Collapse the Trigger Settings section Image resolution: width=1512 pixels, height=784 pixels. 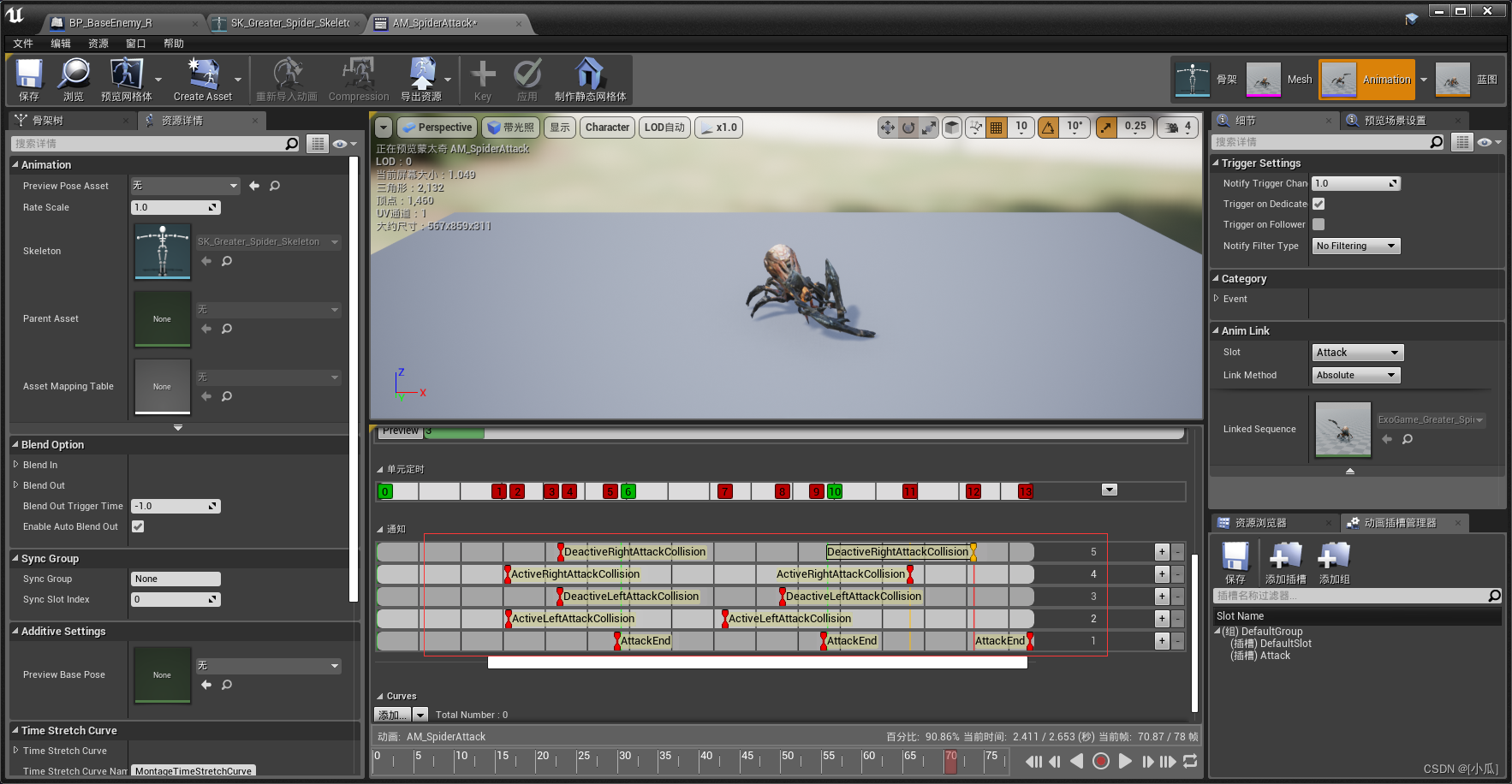1216,163
